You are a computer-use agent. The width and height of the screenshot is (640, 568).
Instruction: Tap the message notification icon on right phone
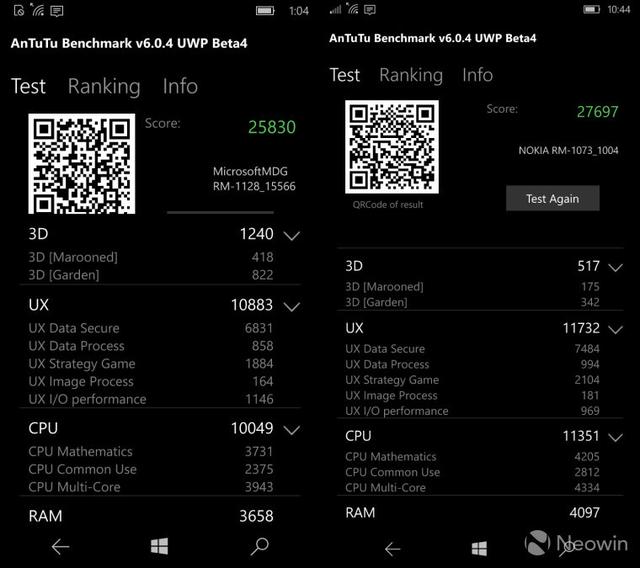point(370,9)
